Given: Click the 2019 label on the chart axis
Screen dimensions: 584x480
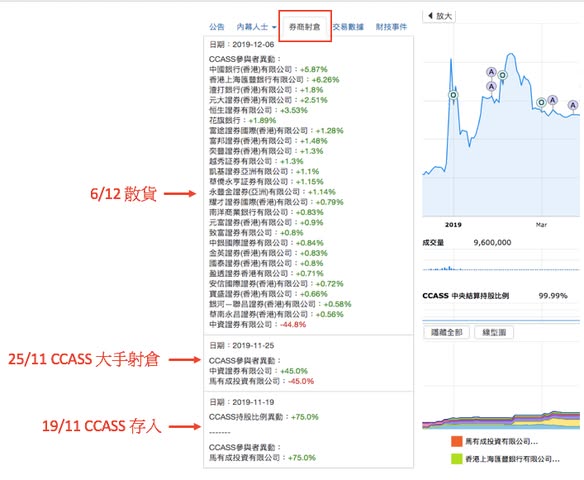Looking at the screenshot, I should click(453, 225).
